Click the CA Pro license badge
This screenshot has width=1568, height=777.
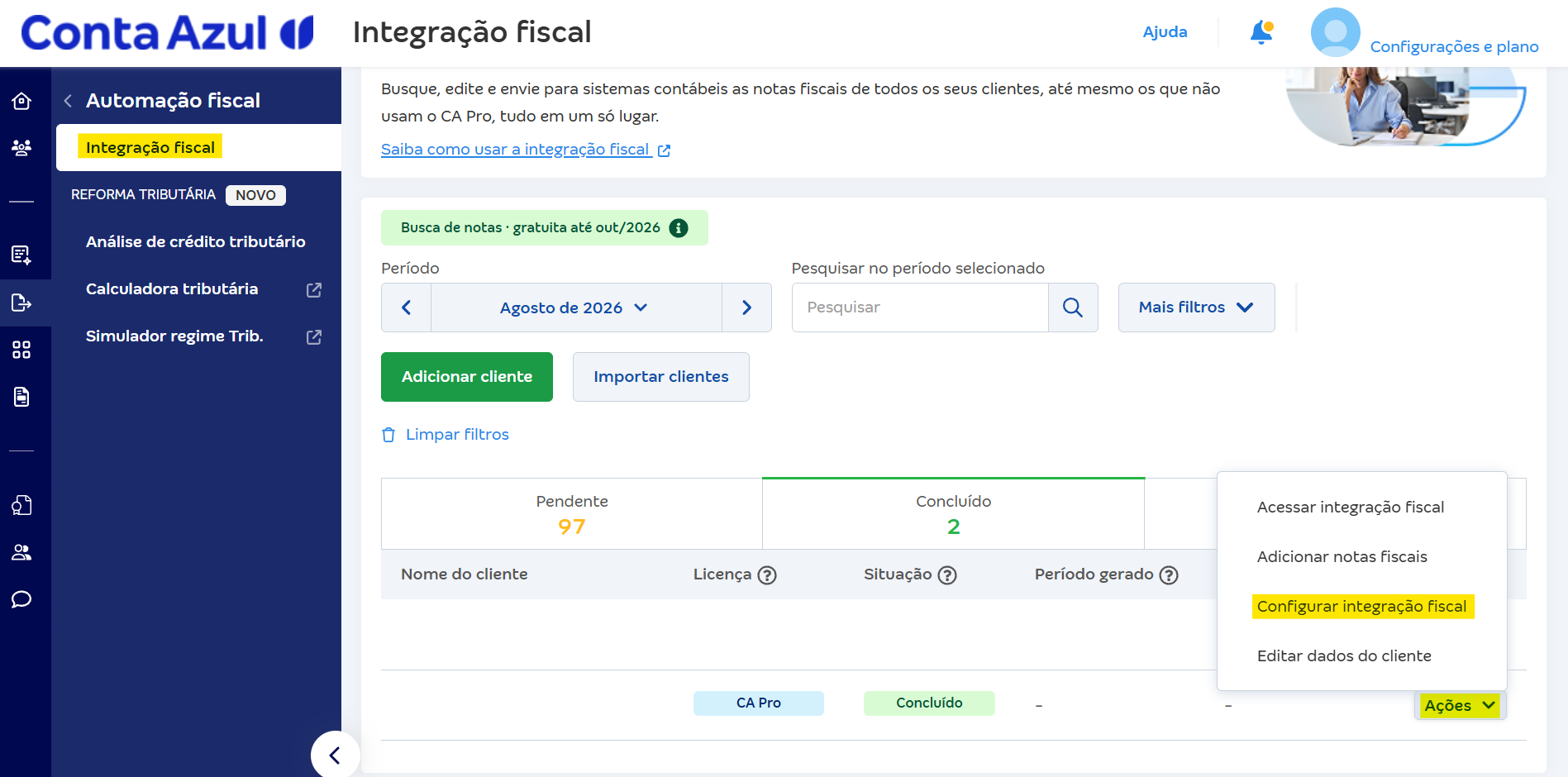pos(759,703)
